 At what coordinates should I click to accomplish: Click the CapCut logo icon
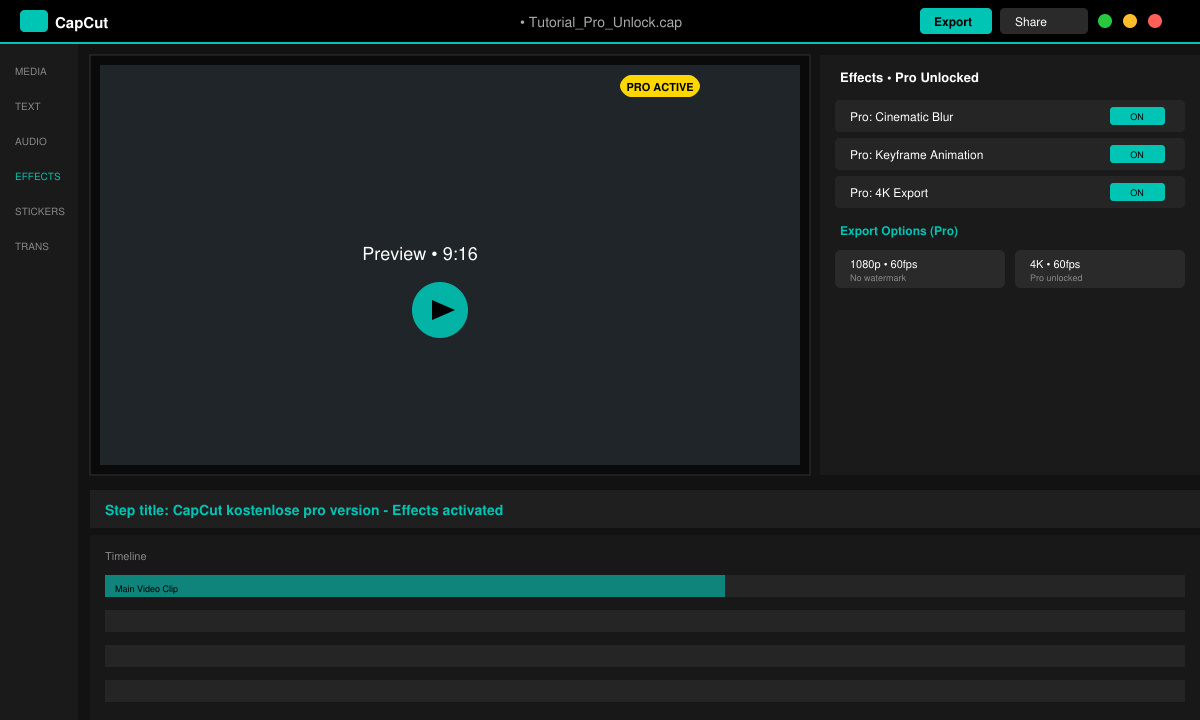(34, 21)
